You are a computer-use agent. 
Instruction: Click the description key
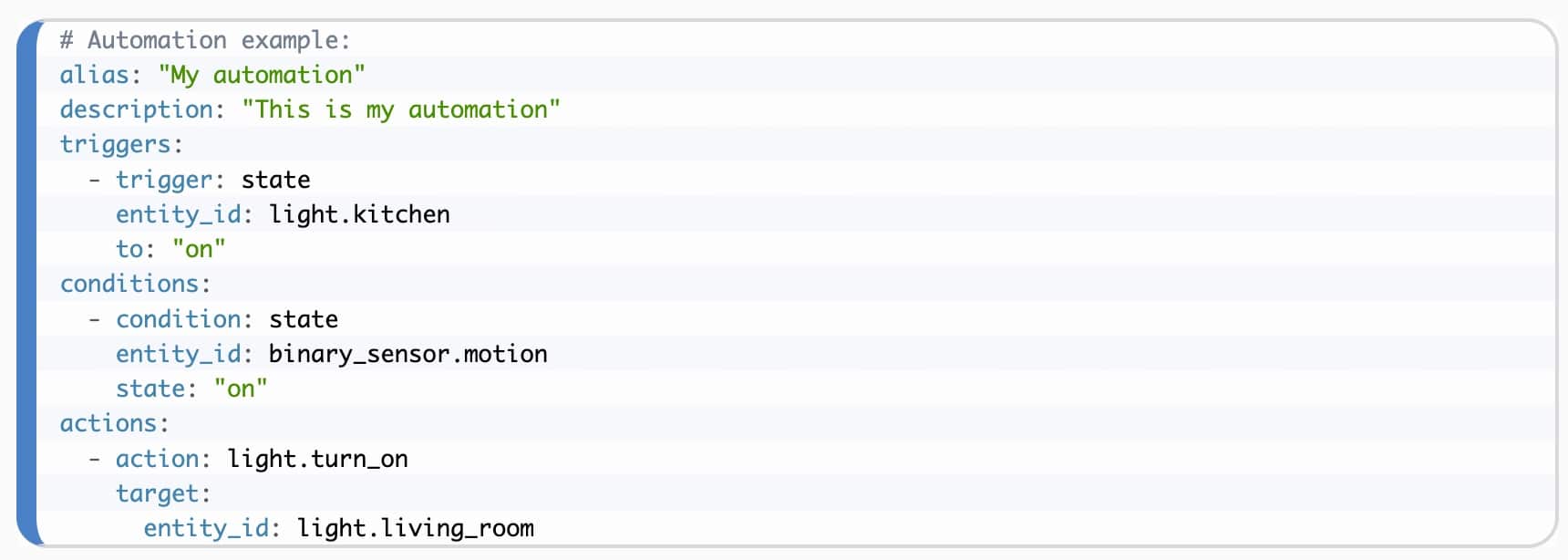coord(136,109)
